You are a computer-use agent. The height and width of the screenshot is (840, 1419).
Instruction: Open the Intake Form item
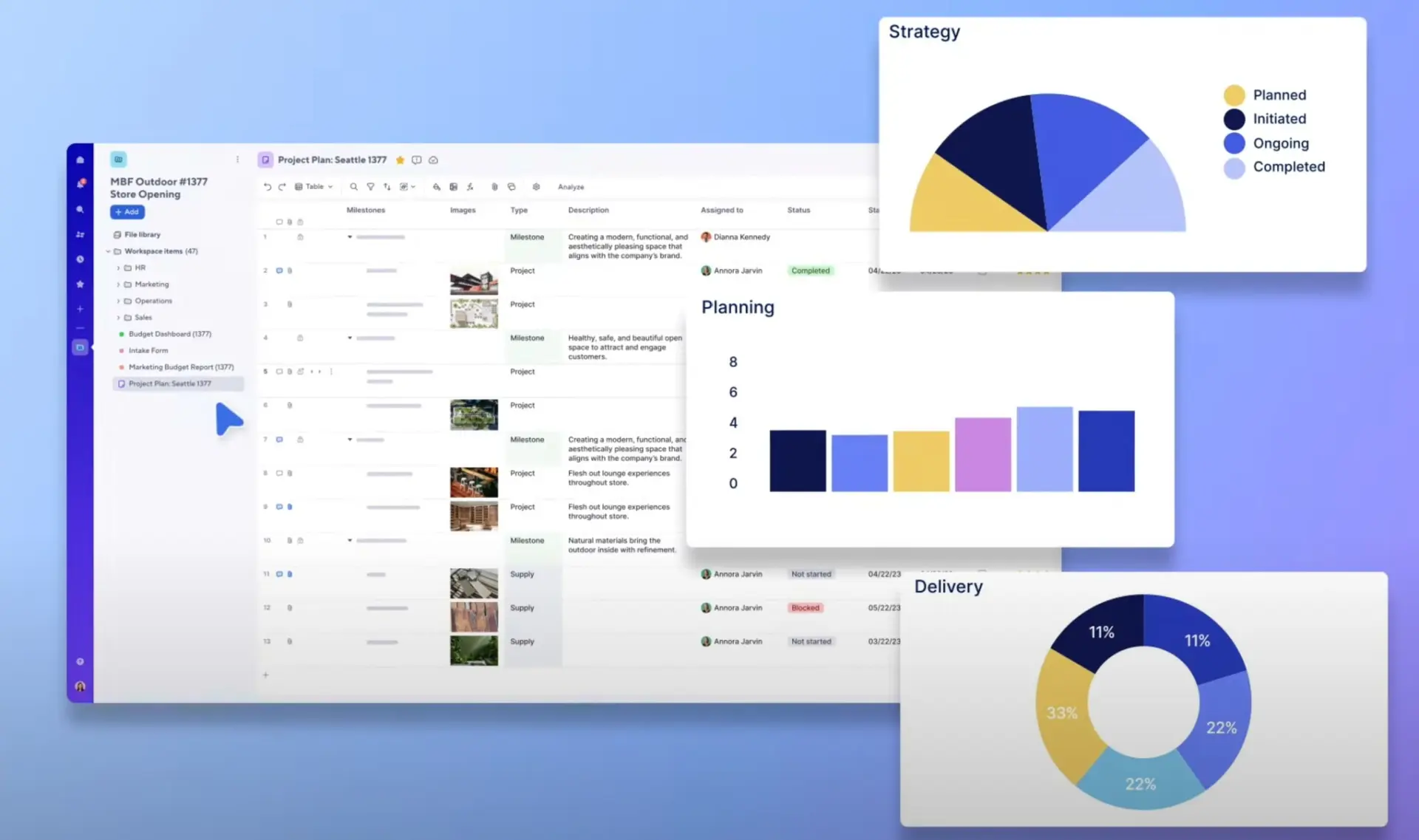pos(148,351)
